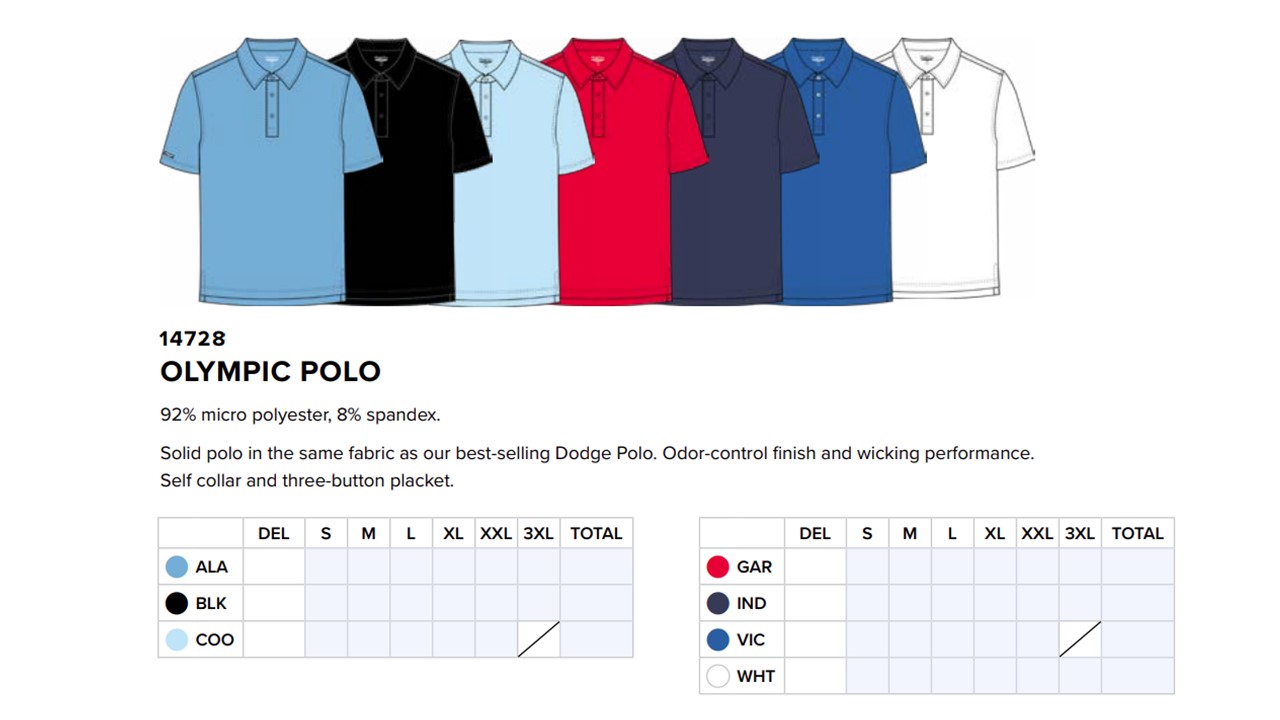The width and height of the screenshot is (1280, 720).
Task: Click the IND row TOTAL cell
Action: 1137,603
